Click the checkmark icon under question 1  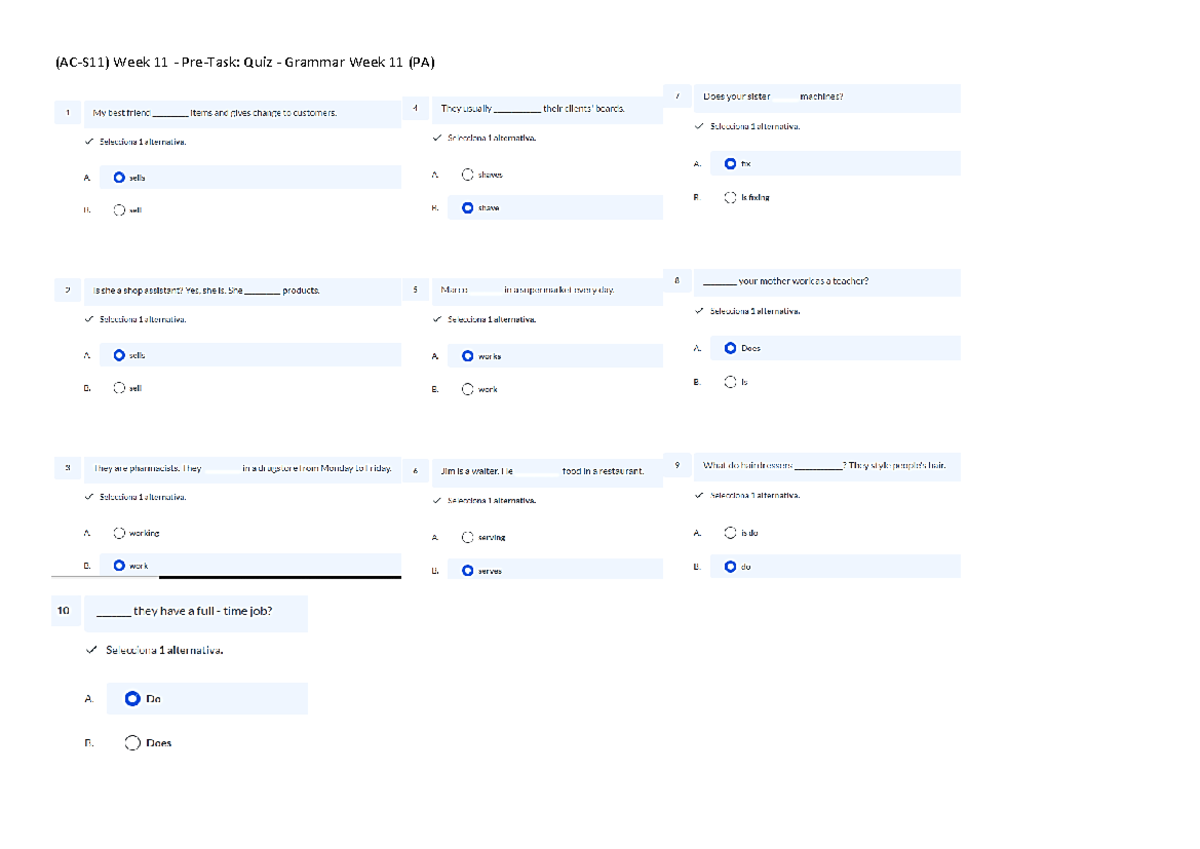point(90,141)
